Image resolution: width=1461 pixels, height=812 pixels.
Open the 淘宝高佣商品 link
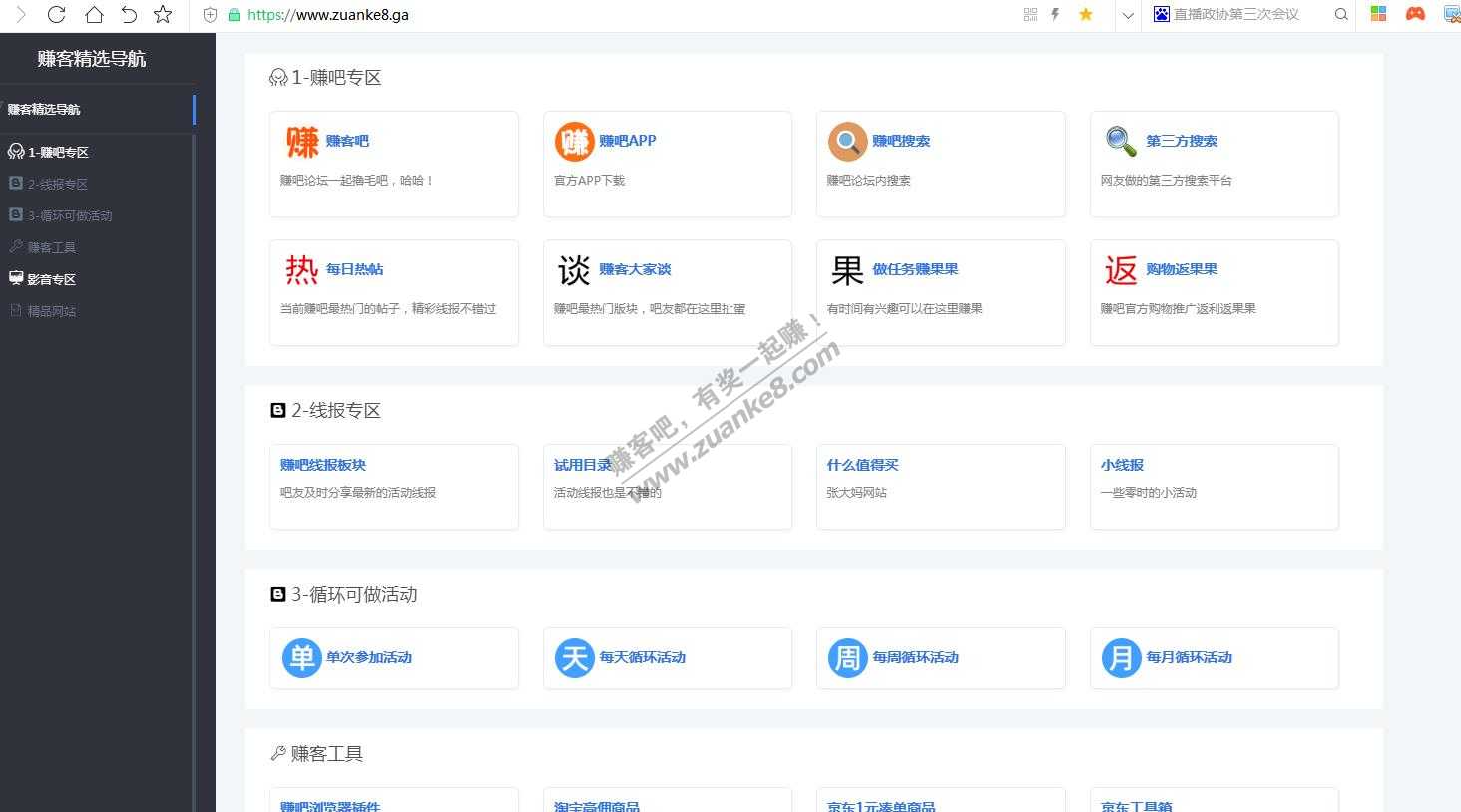tap(597, 806)
